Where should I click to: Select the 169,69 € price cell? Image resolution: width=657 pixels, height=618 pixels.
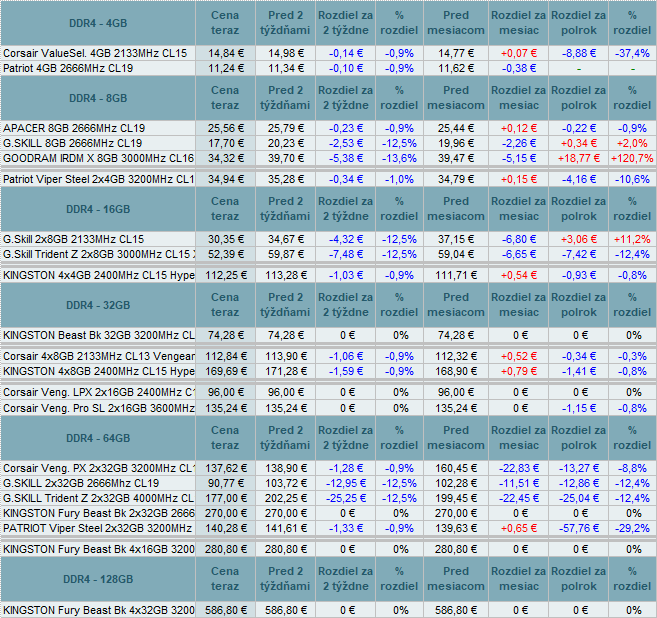pos(225,371)
